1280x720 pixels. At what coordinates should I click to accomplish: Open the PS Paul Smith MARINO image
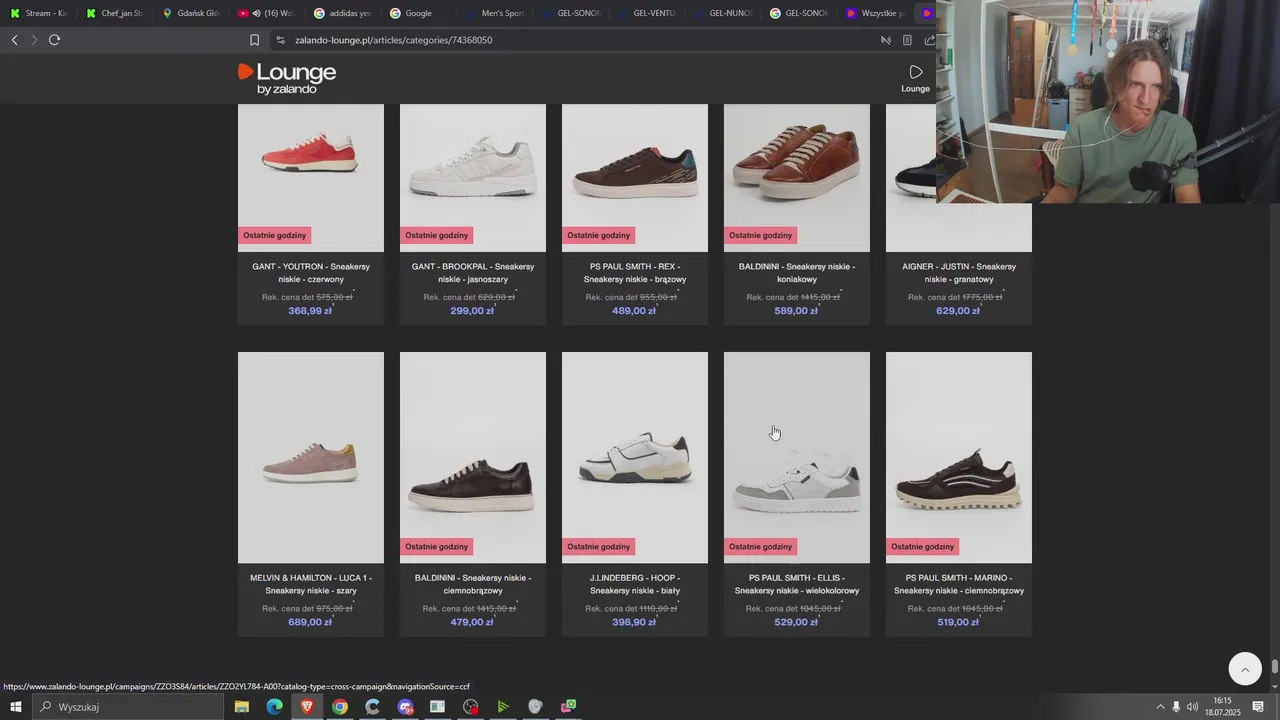959,457
